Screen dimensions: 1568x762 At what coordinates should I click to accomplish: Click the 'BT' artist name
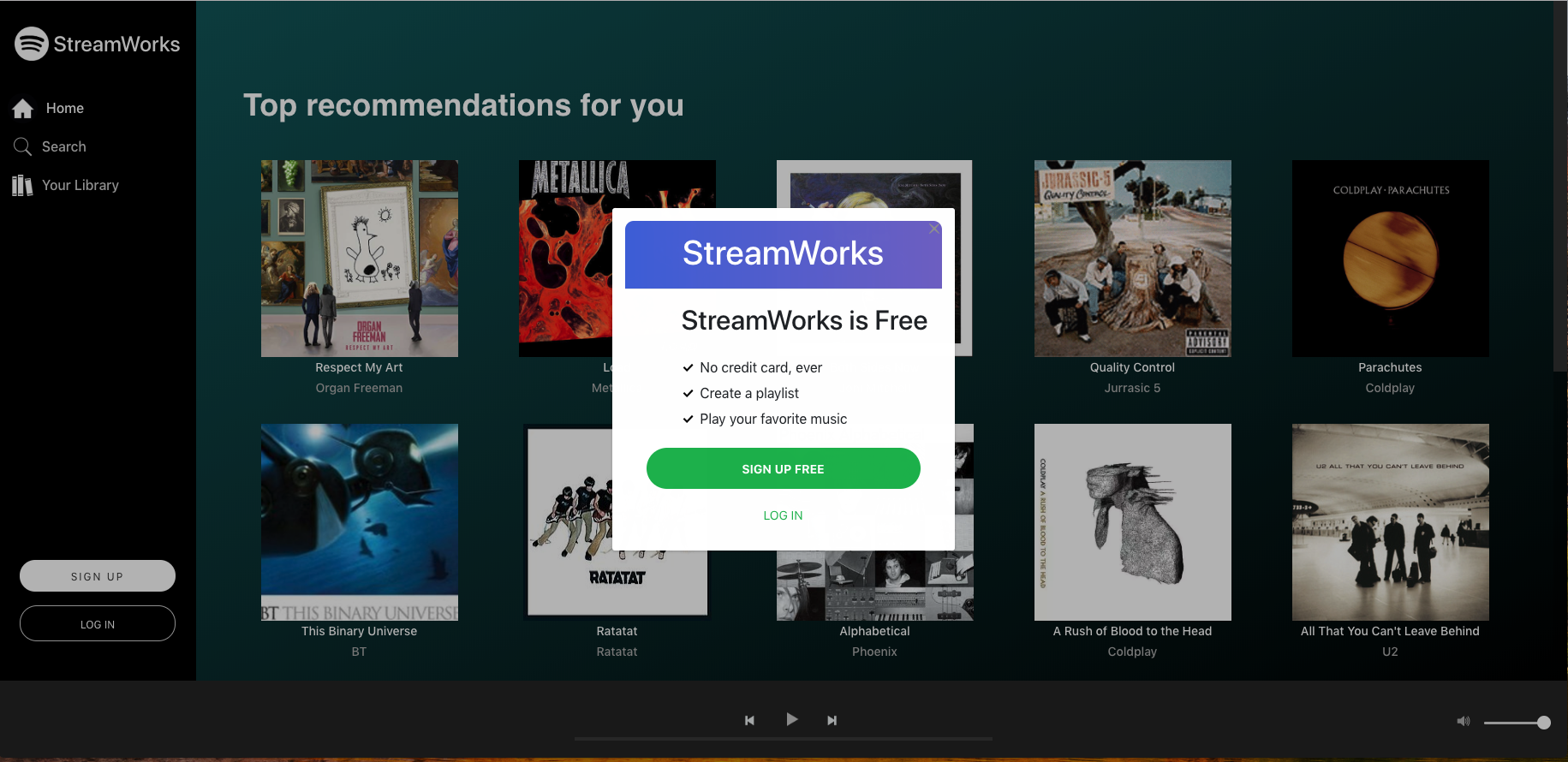(359, 652)
